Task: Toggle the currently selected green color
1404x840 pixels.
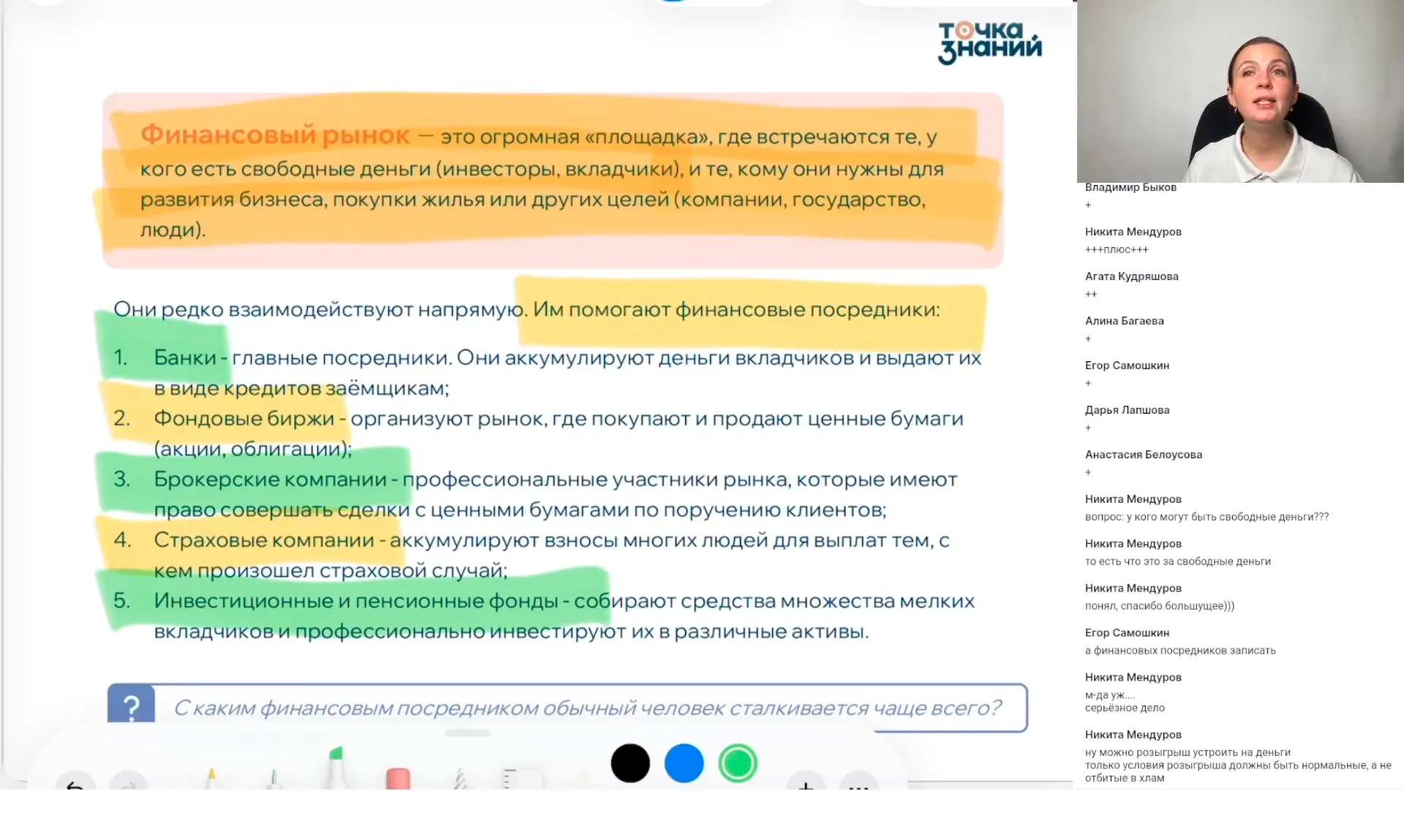Action: pos(739,763)
